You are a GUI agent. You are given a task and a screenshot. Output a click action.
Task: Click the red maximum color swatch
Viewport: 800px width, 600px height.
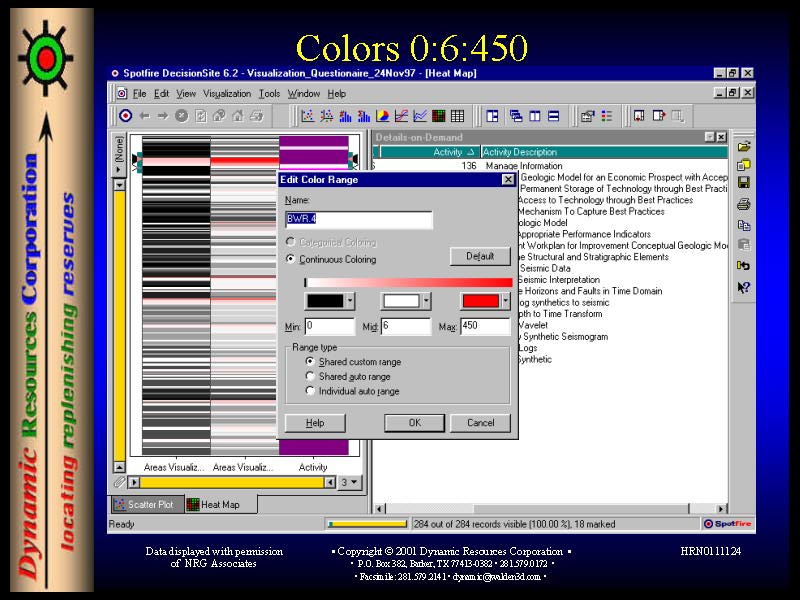click(x=480, y=300)
